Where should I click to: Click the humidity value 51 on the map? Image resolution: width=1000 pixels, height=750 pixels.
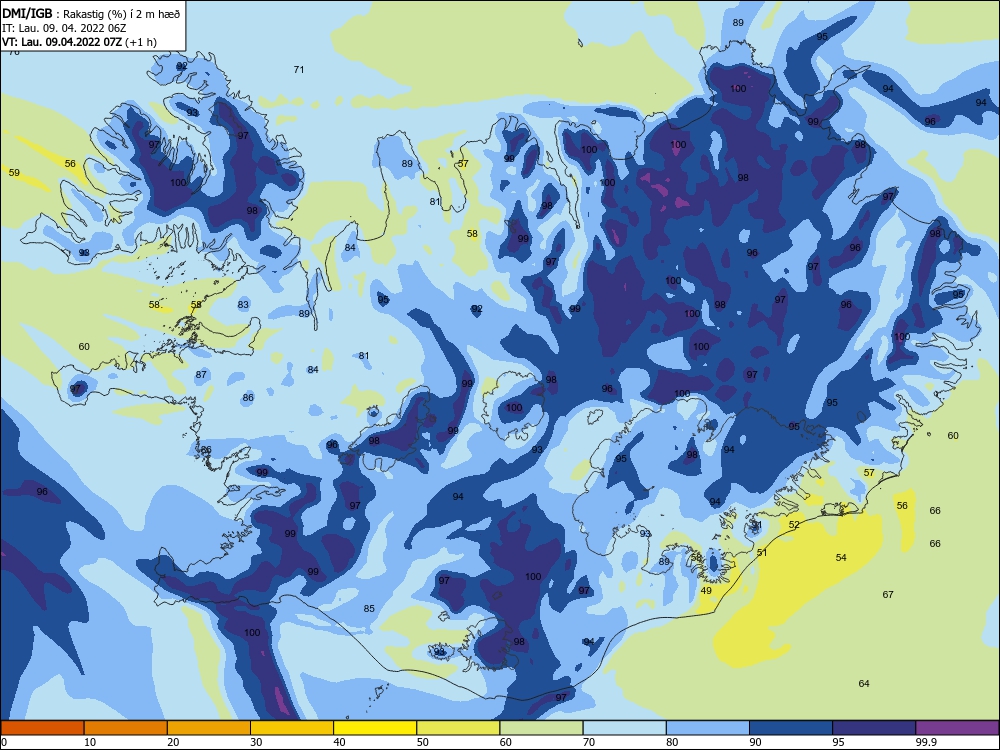click(x=762, y=552)
